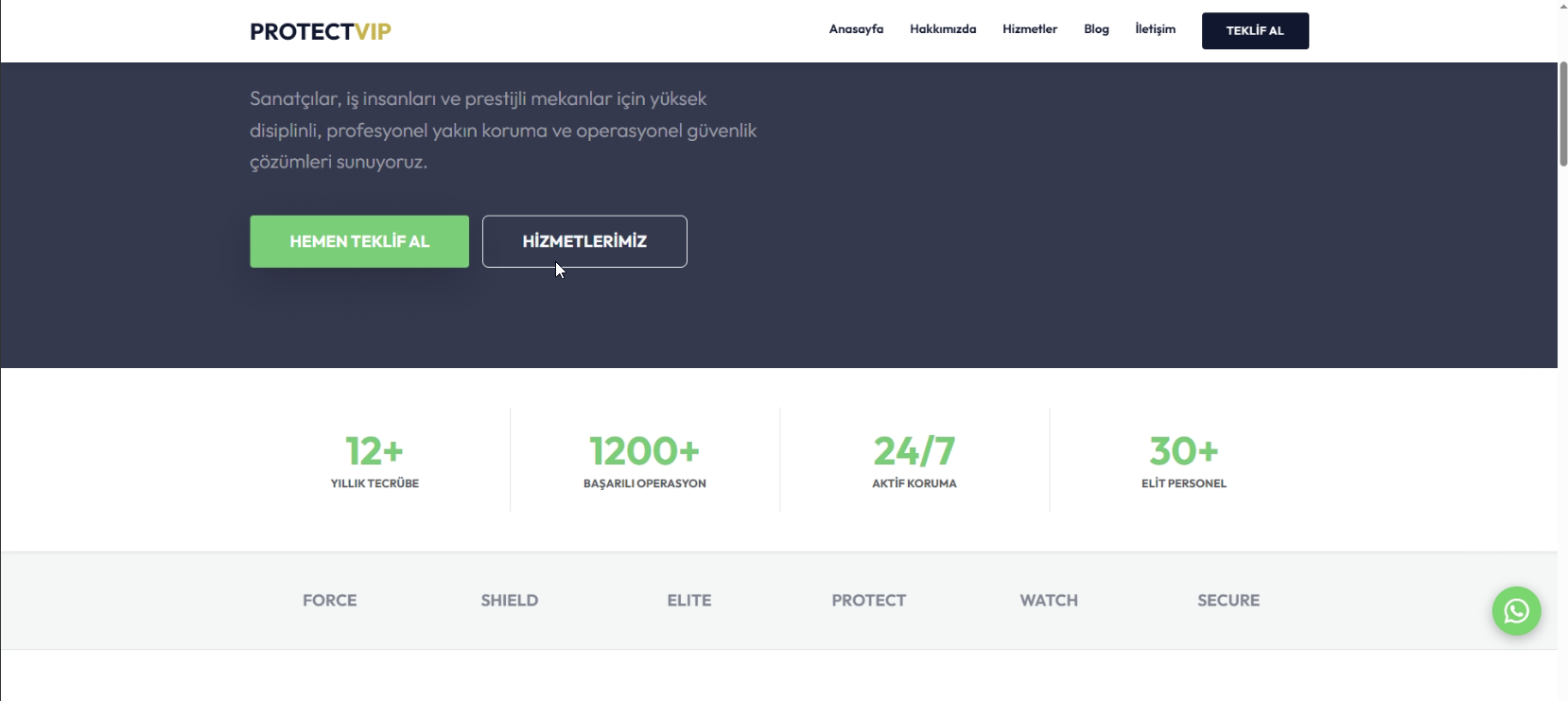Navigate to the İletişim page
The height and width of the screenshot is (701, 1568).
point(1155,29)
